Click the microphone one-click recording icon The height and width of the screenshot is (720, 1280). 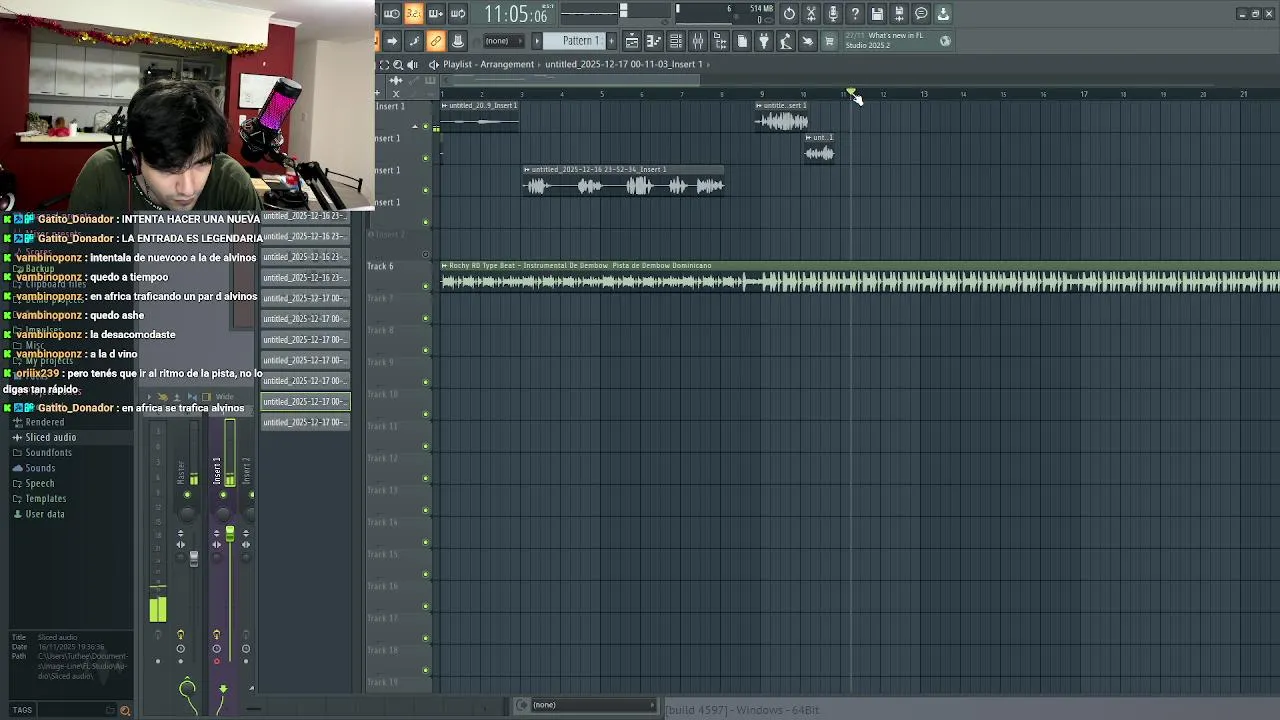pyautogui.click(x=833, y=14)
